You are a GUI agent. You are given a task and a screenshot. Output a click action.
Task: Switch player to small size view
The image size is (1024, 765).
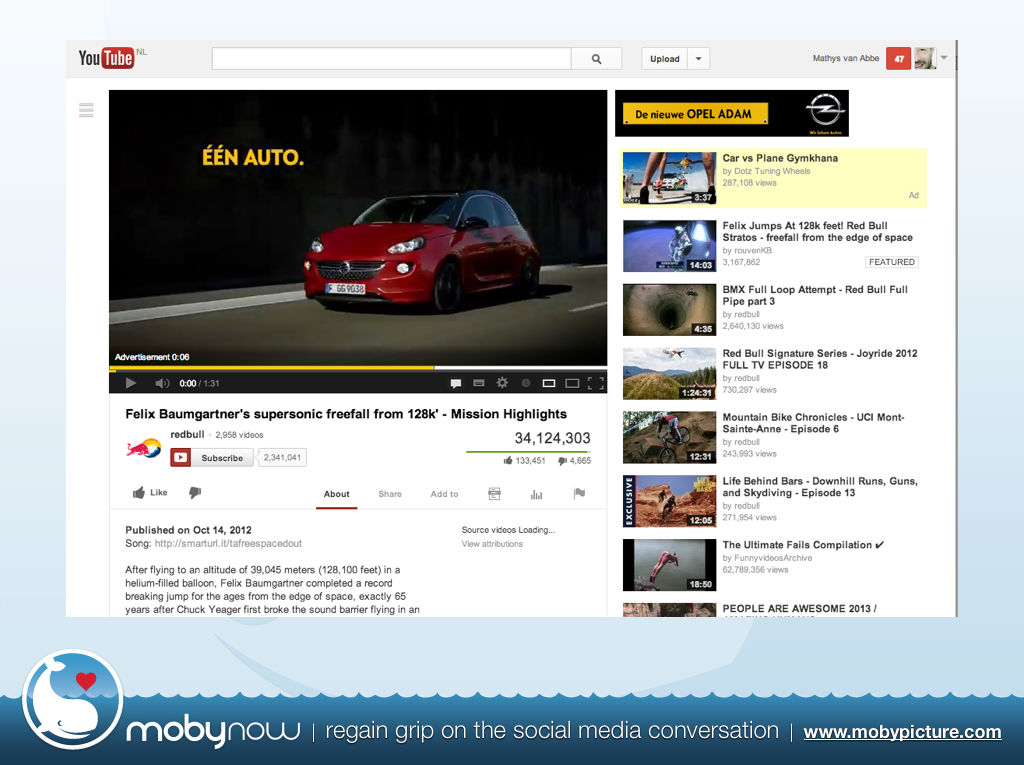click(548, 383)
